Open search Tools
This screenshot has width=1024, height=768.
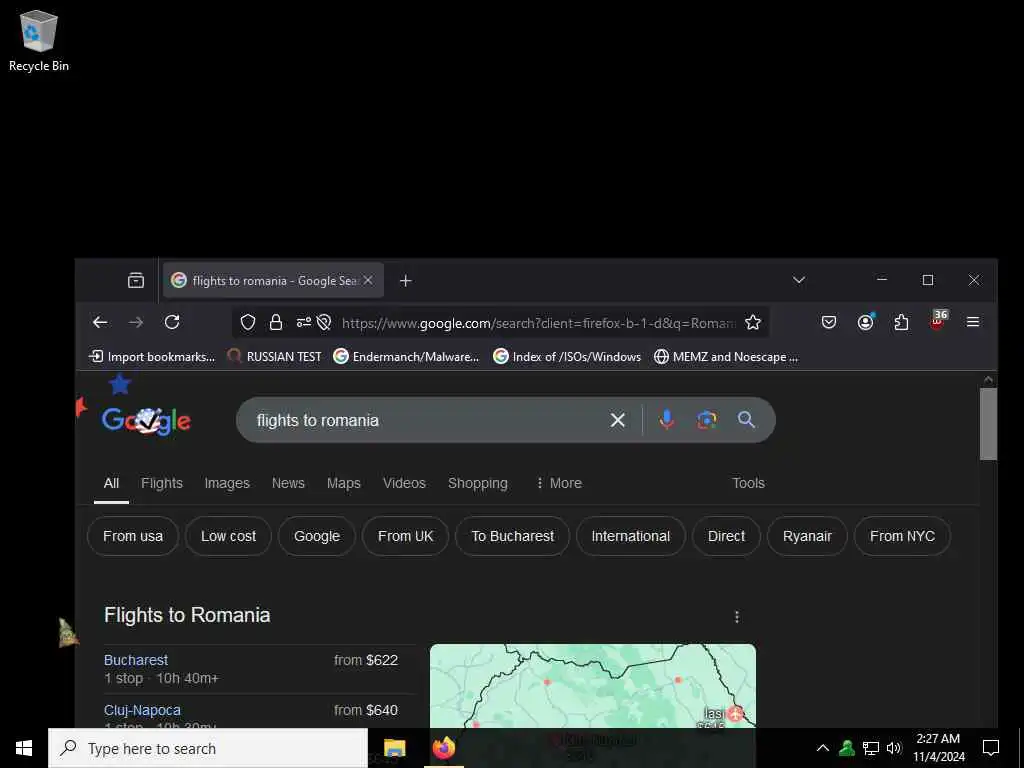click(748, 483)
